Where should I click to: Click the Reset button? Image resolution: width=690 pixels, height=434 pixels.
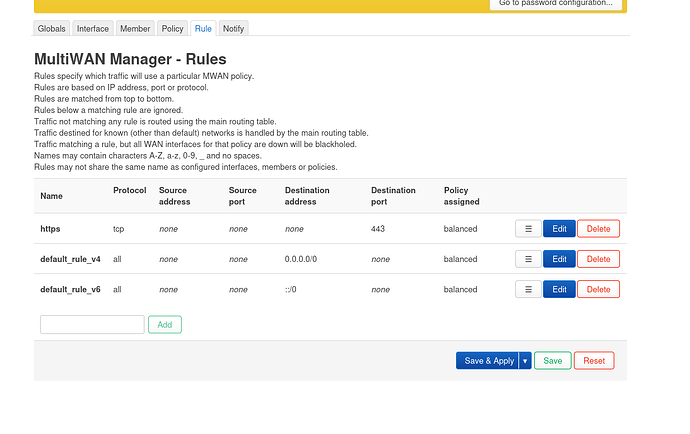(594, 361)
